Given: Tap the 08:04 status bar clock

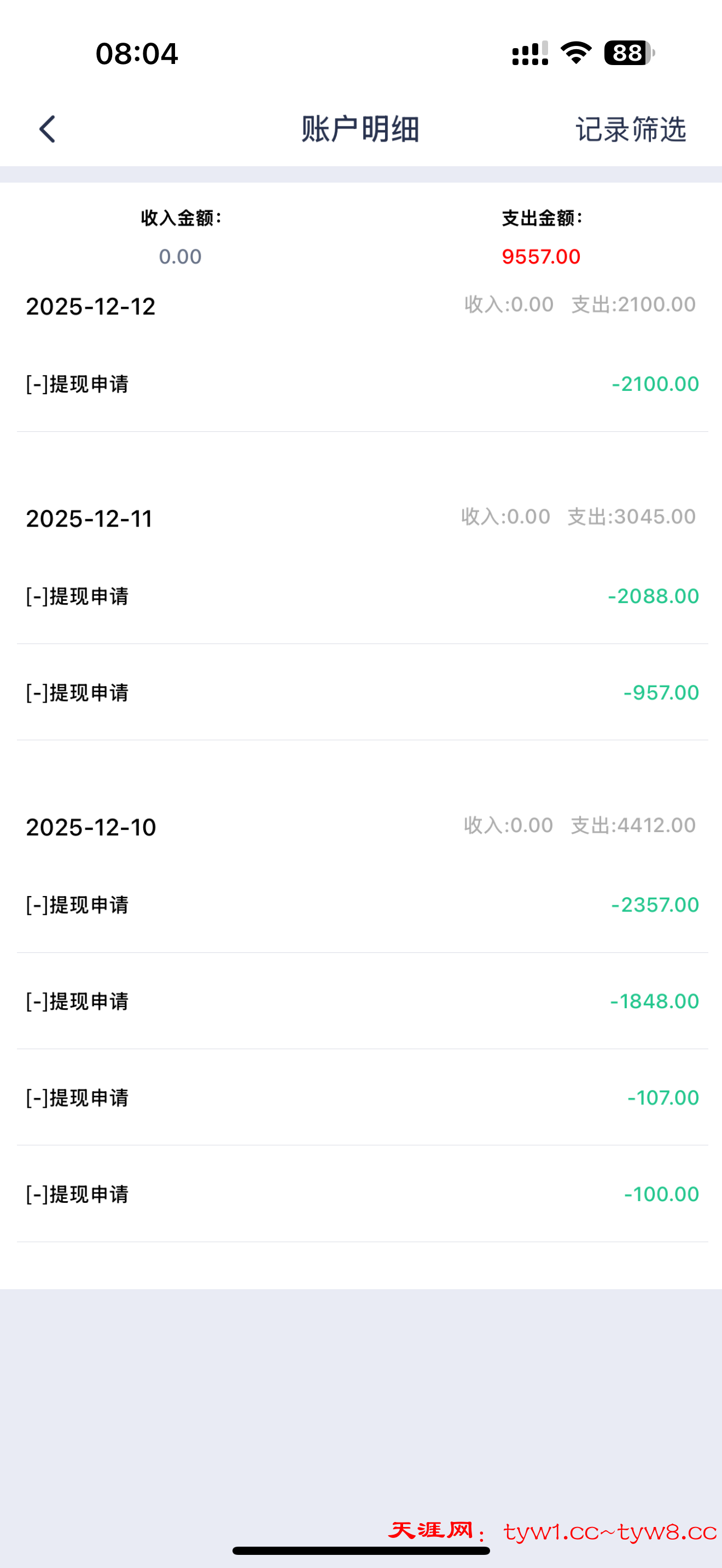Looking at the screenshot, I should [x=137, y=54].
